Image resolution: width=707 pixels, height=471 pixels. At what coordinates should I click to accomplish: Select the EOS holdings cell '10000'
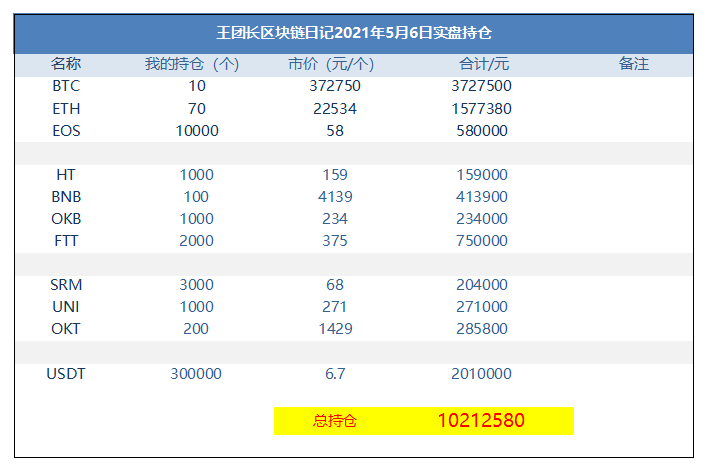pos(197,131)
